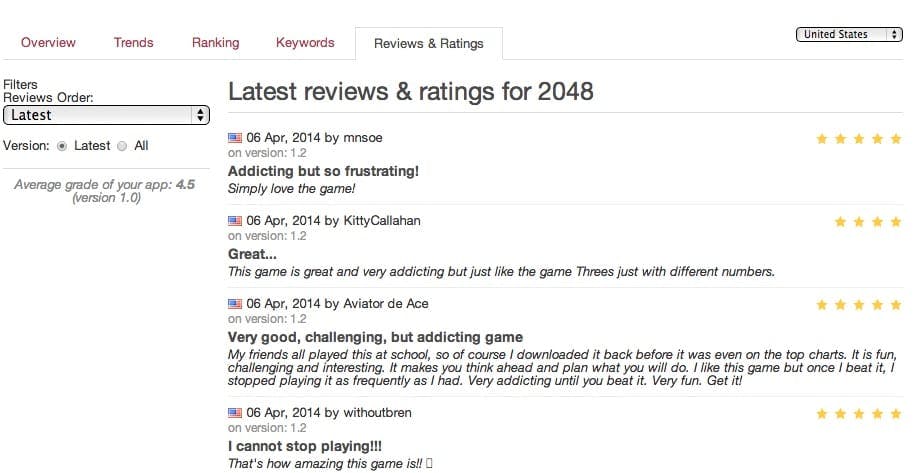Click the flag icon on withoutbren's review
Viewport: 916px width, 473px height.
click(x=235, y=413)
